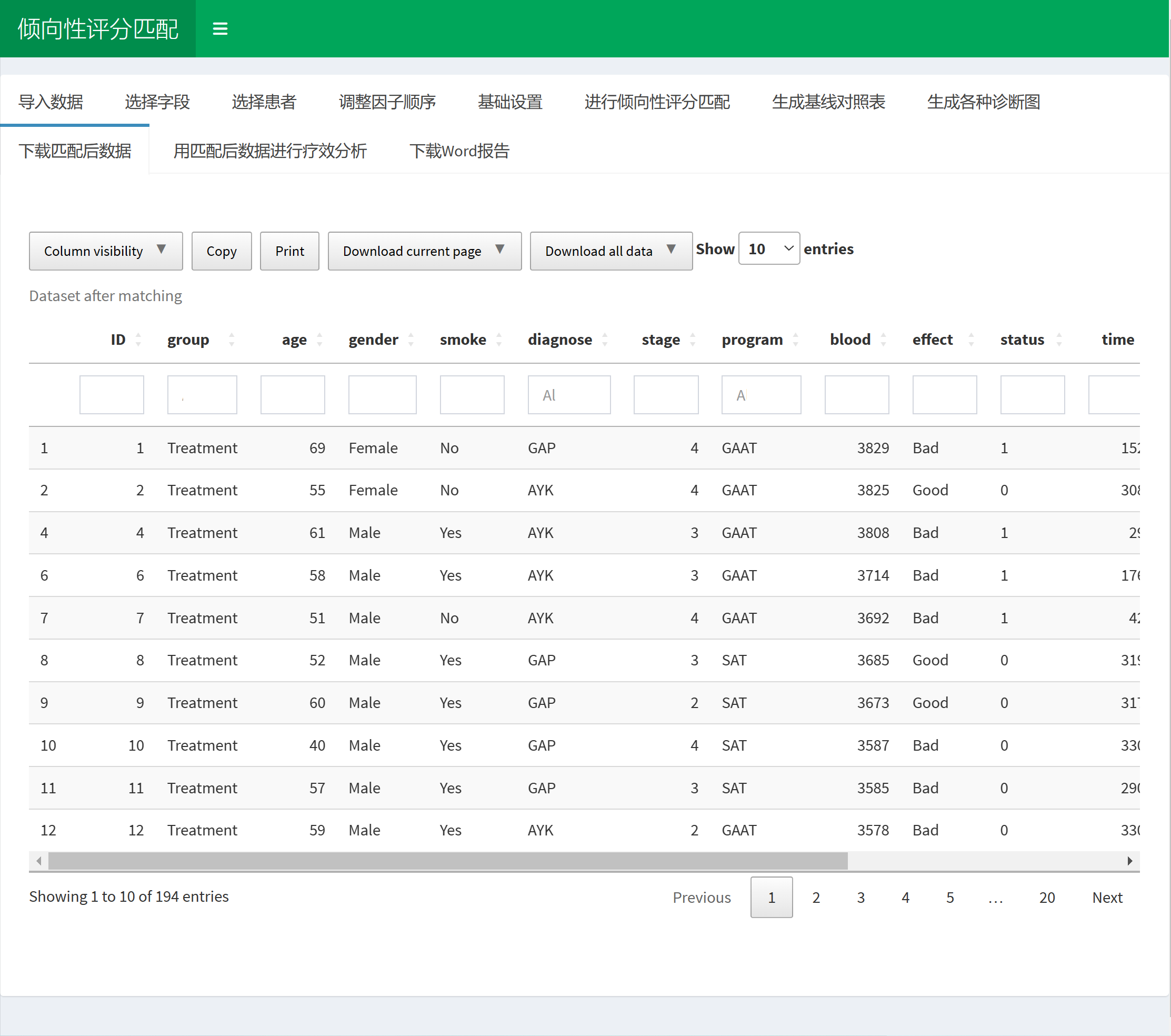Click blood value 3829 cell

873,448
